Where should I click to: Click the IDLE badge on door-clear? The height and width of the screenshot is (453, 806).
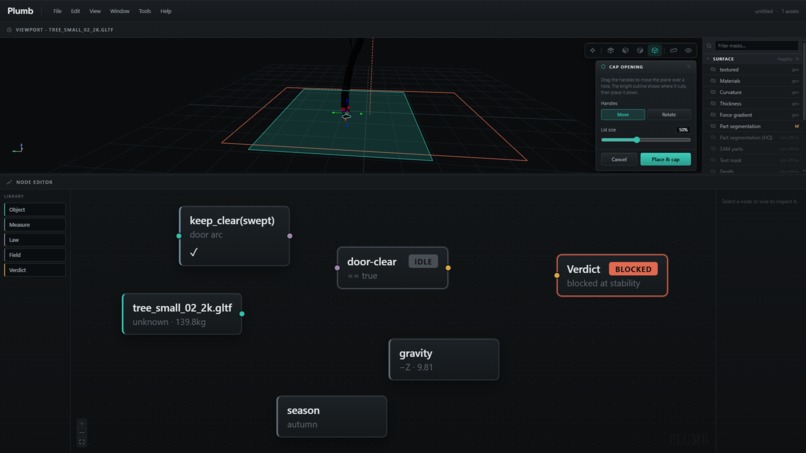pos(423,262)
